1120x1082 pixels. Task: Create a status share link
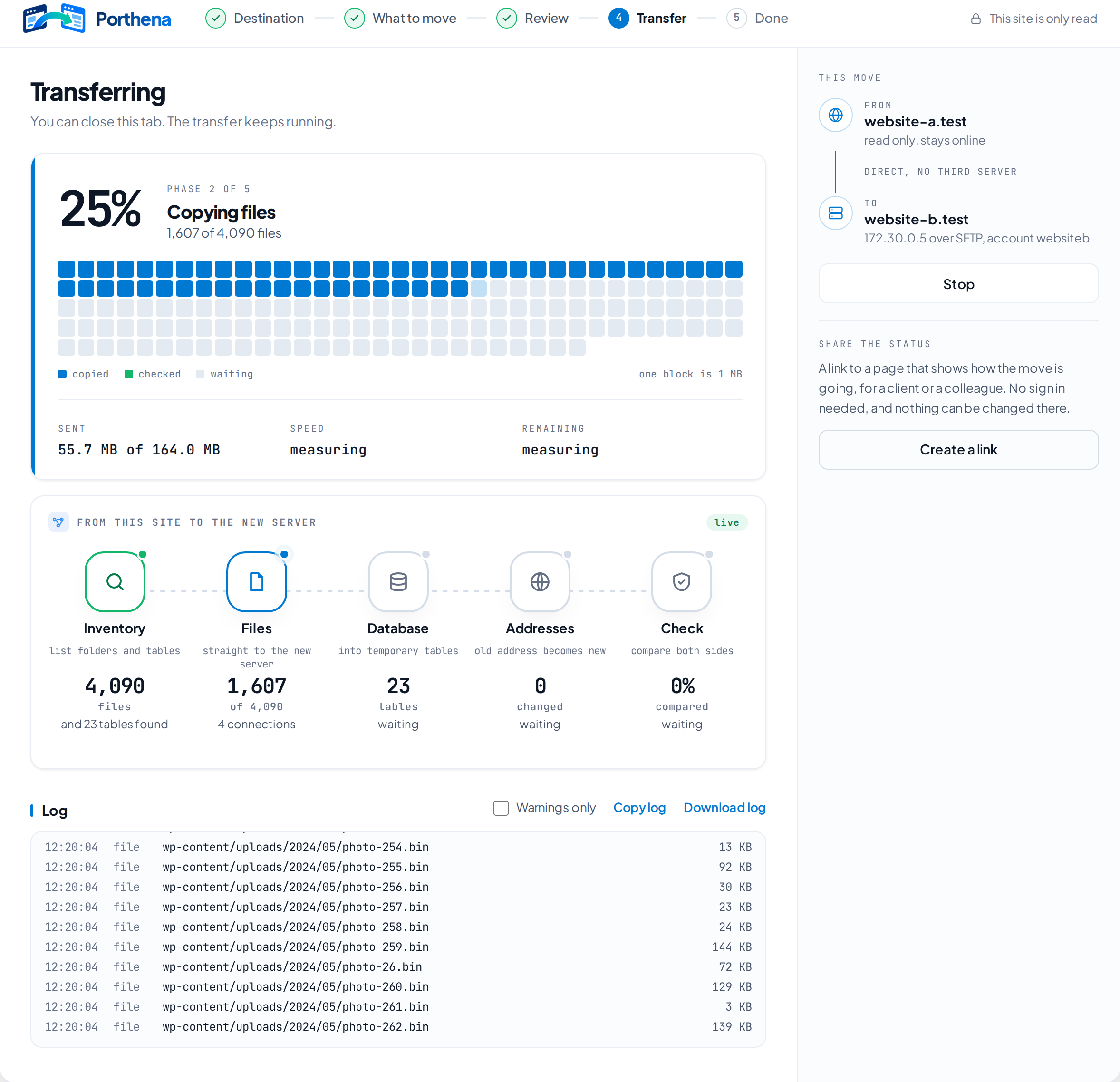pyautogui.click(x=958, y=449)
